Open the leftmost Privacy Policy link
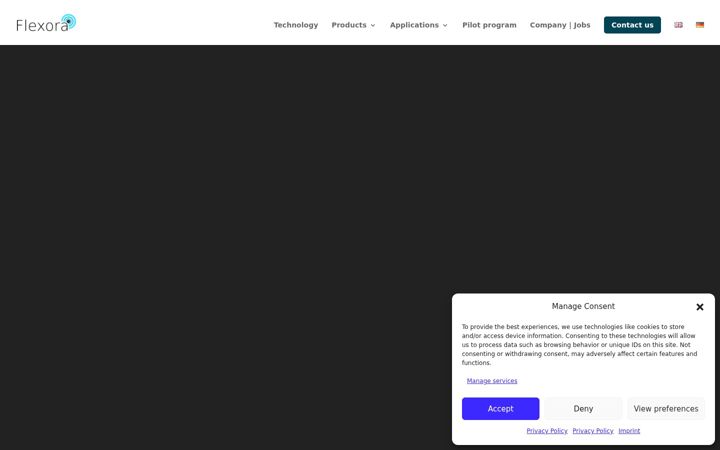The image size is (720, 450). 547,431
